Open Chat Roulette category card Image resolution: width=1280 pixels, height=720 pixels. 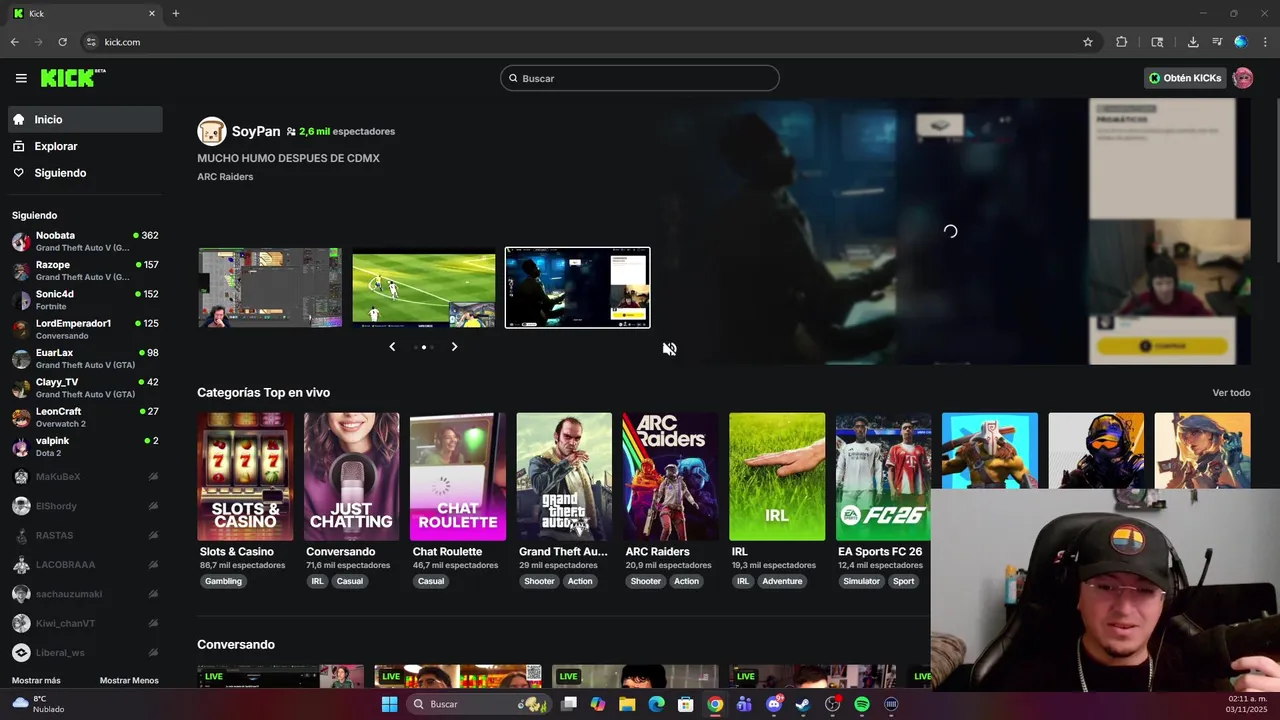tap(458, 477)
